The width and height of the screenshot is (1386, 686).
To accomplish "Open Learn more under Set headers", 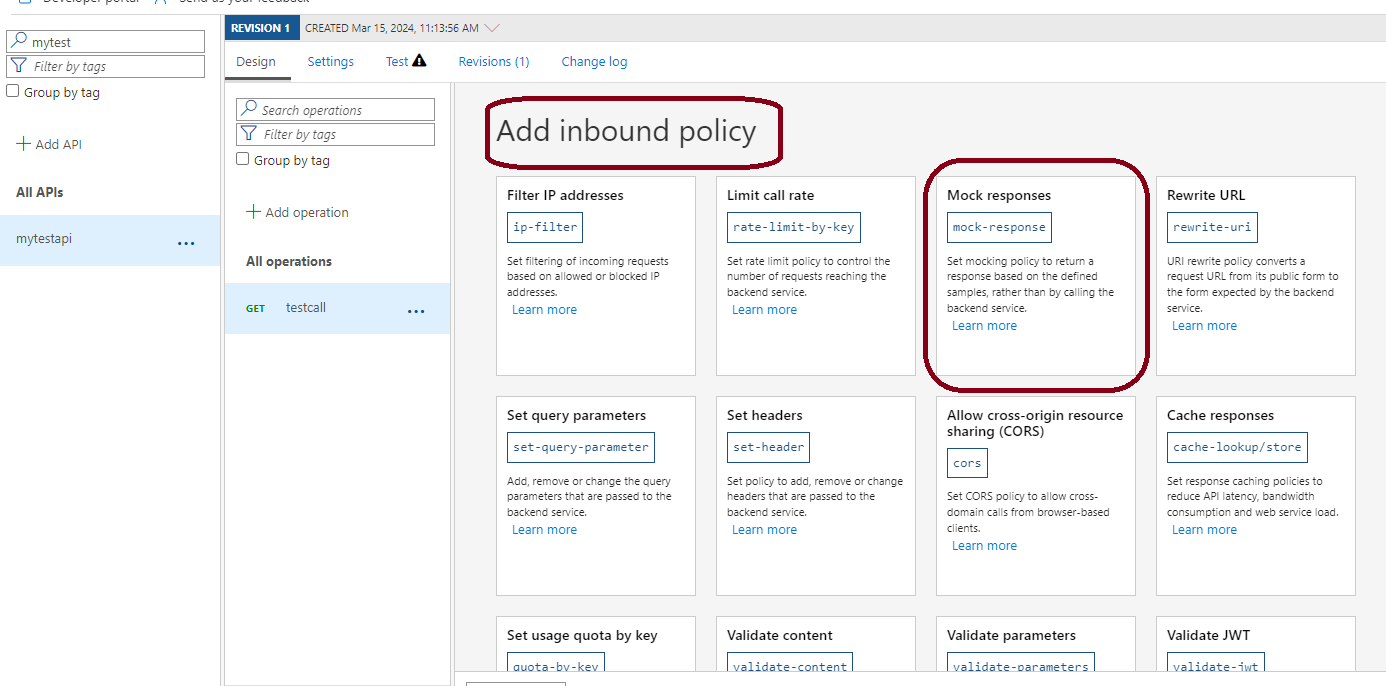I will [x=764, y=530].
